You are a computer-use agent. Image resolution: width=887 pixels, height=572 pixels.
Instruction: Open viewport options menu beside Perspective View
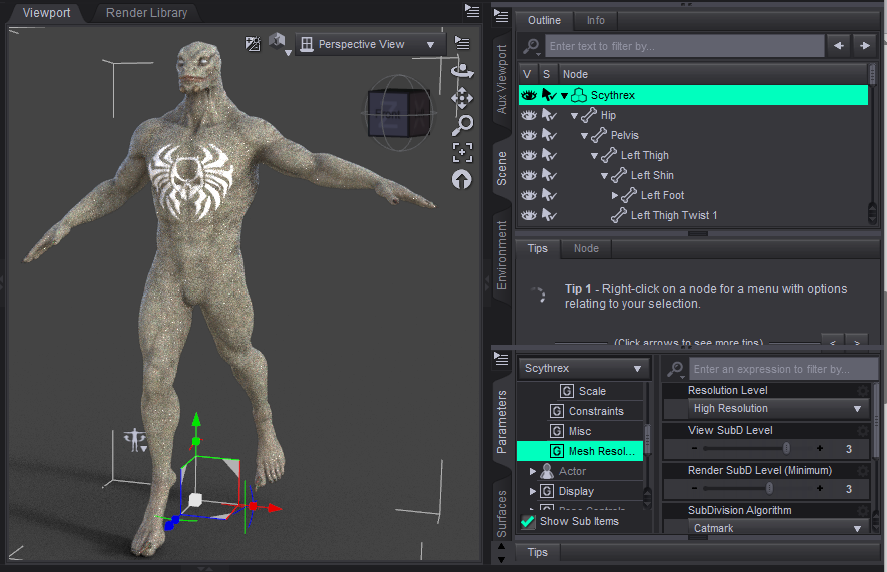pos(462,43)
